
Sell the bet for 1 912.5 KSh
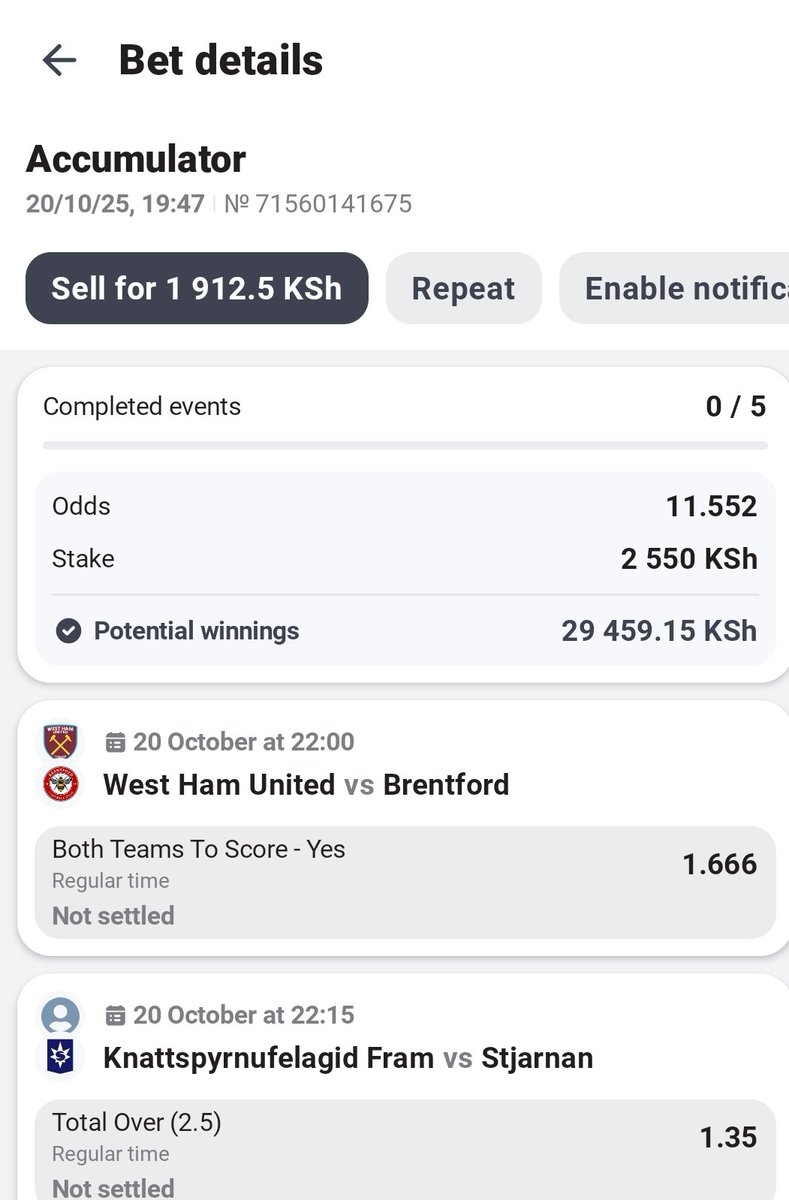point(197,288)
